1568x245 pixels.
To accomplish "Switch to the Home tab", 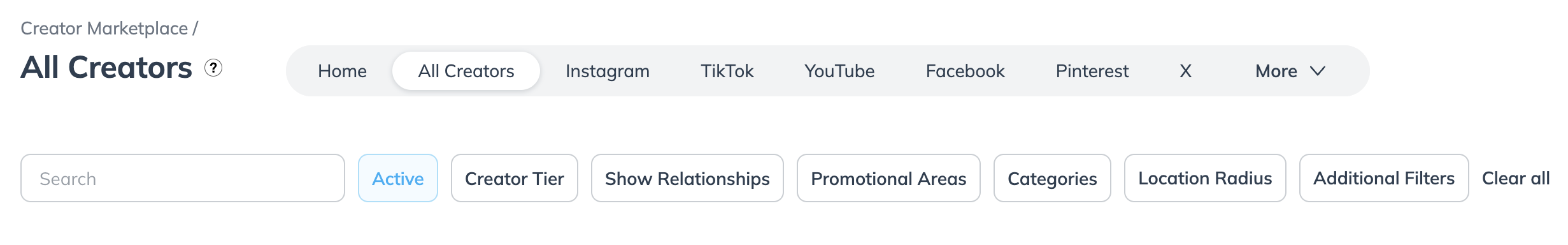I will [342, 71].
